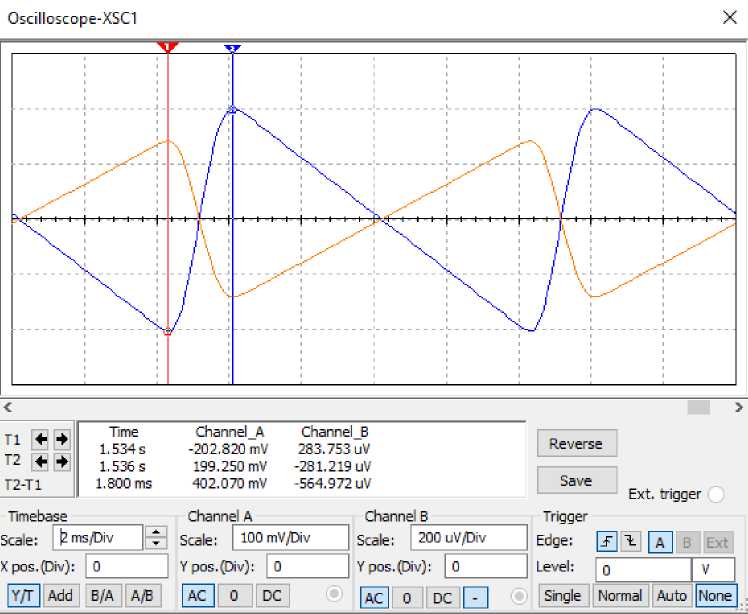Move cursor T1 right with arrow

click(61, 439)
